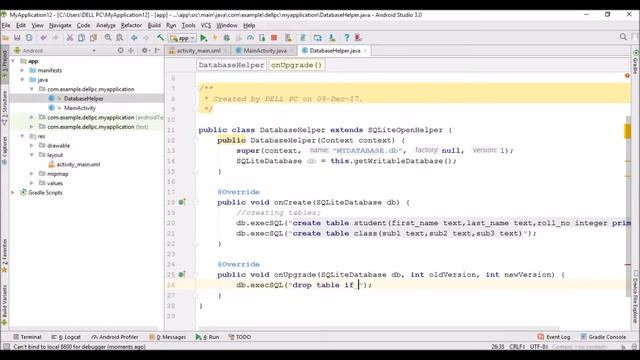This screenshot has width=640, height=360.
Task: Click the override gutter icon beside onCreate
Action: [182, 202]
